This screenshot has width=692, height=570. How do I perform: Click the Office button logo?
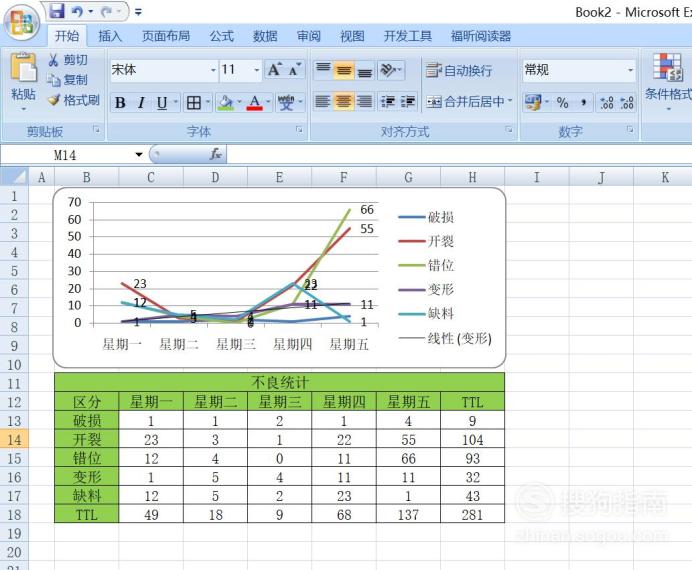coord(22,22)
